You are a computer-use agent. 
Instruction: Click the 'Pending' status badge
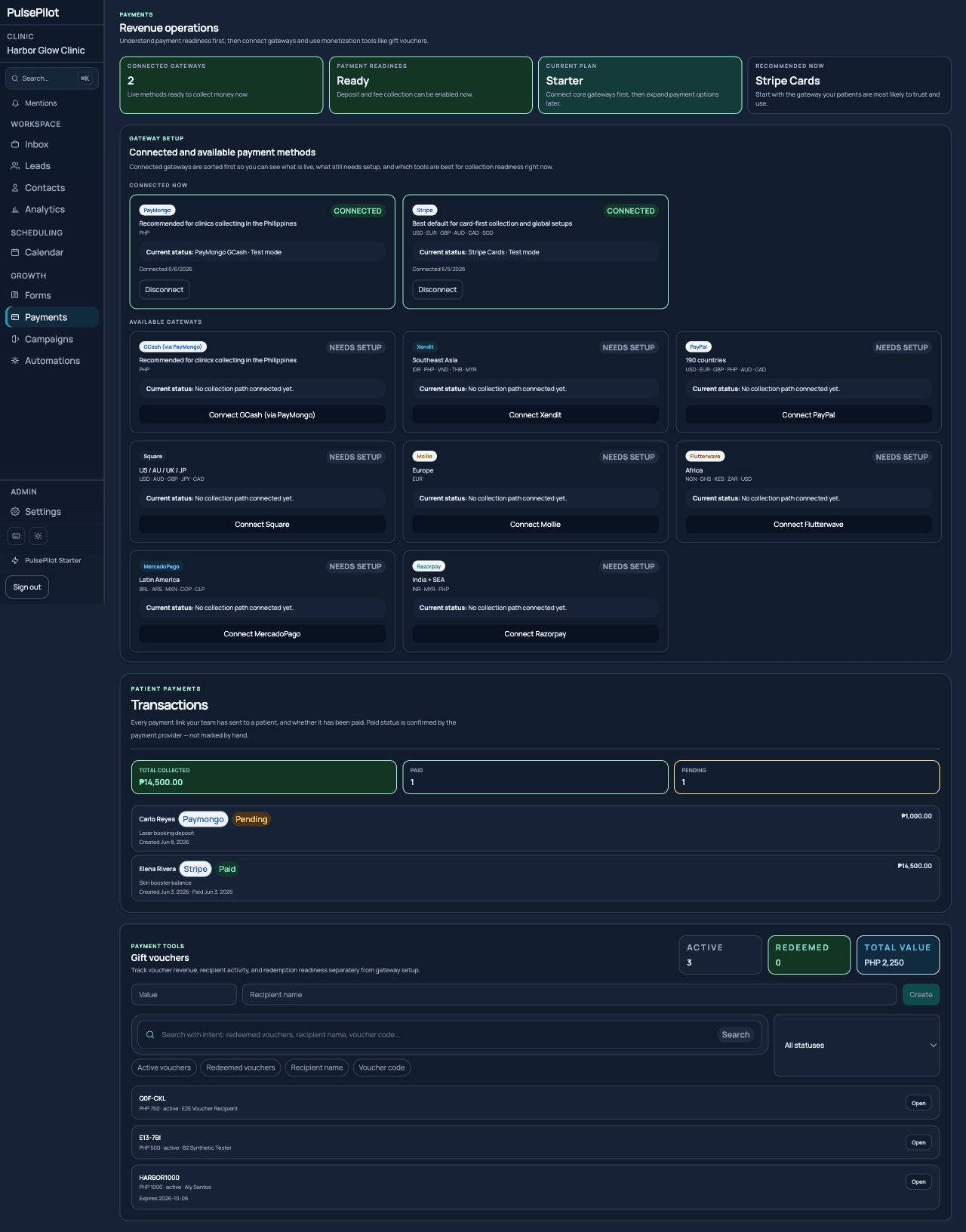pos(251,820)
